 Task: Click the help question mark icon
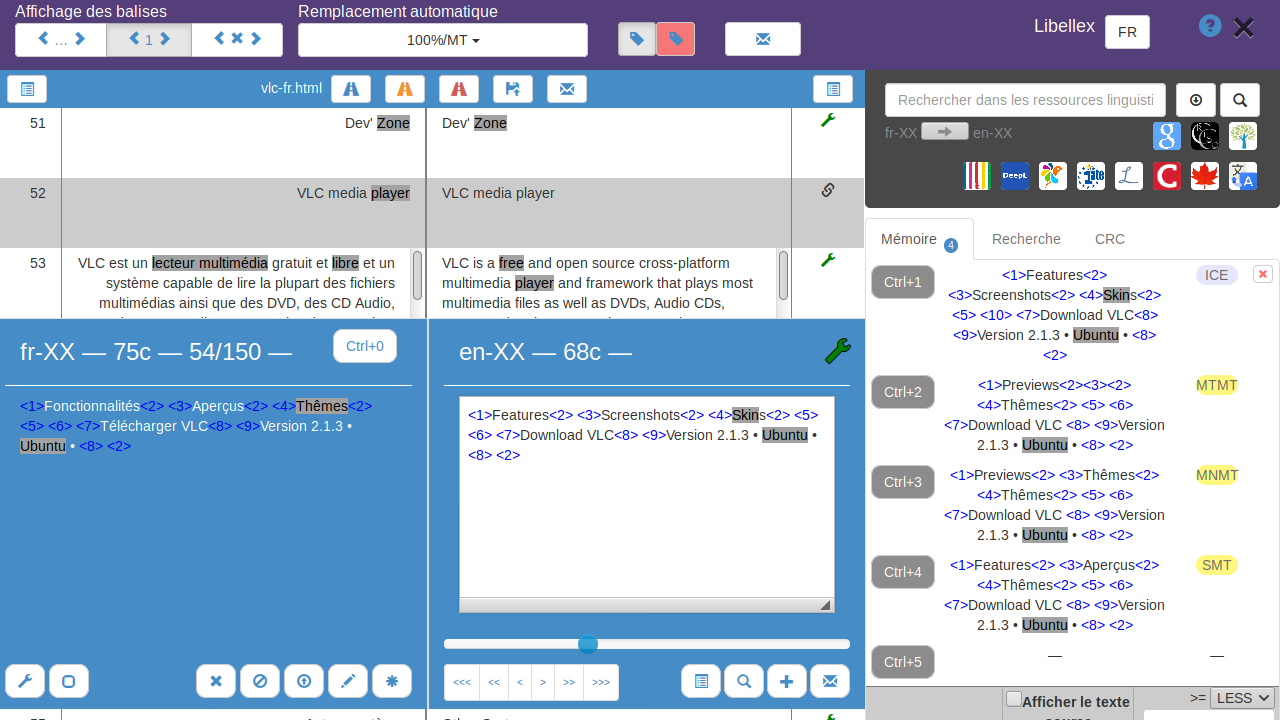pyautogui.click(x=1210, y=25)
